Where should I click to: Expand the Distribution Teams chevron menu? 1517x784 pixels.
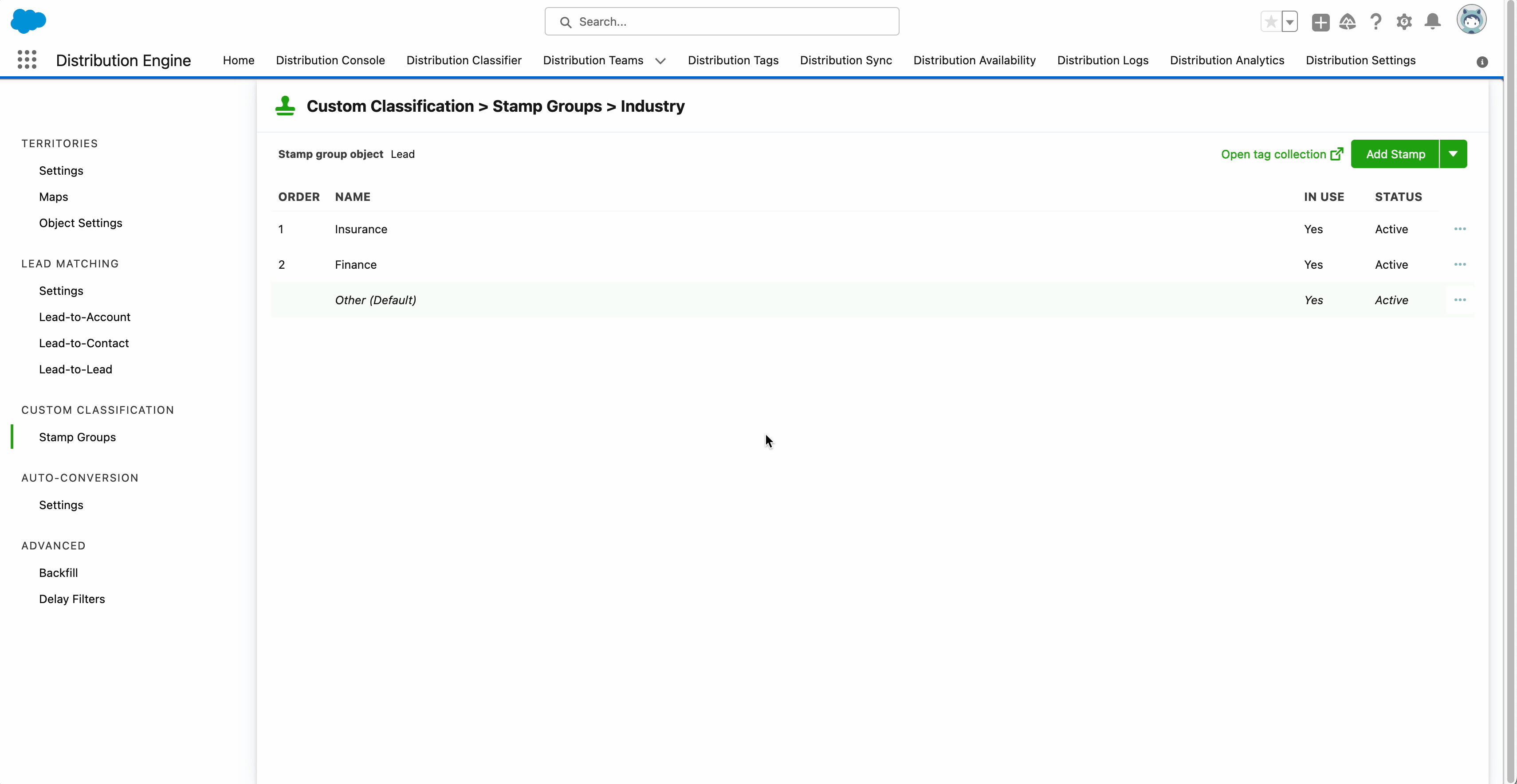661,61
